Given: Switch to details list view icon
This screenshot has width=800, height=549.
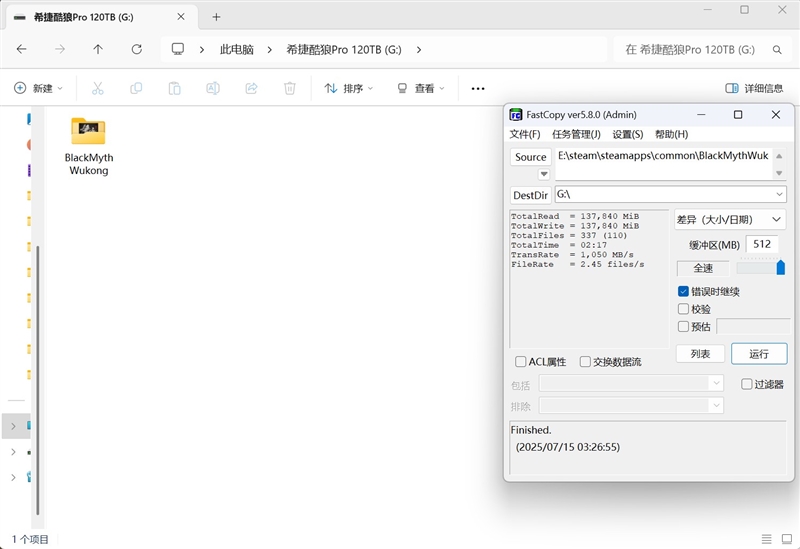Looking at the screenshot, I should click(x=766, y=539).
